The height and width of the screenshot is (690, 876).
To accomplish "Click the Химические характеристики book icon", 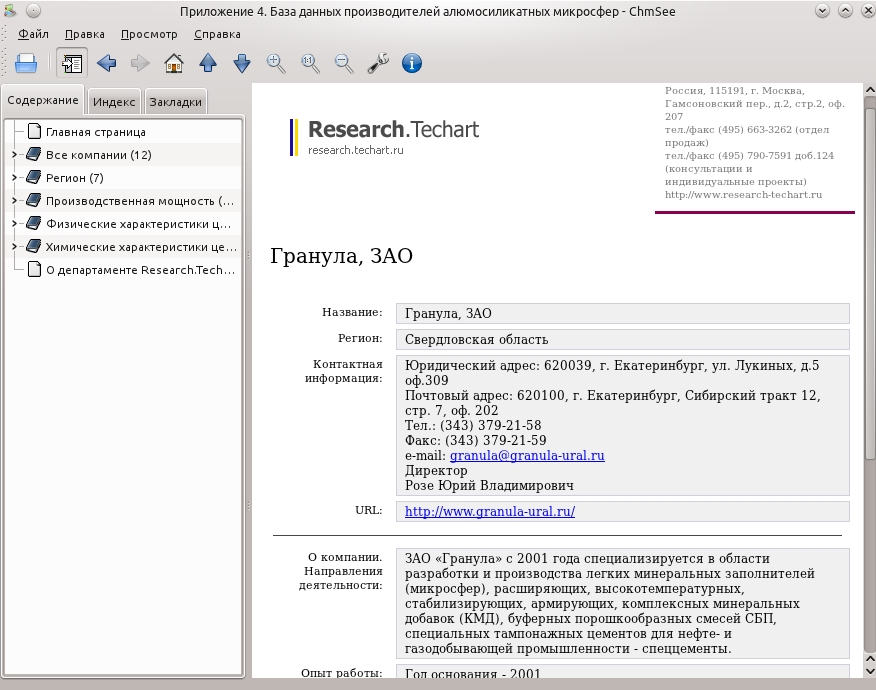I will 34,246.
